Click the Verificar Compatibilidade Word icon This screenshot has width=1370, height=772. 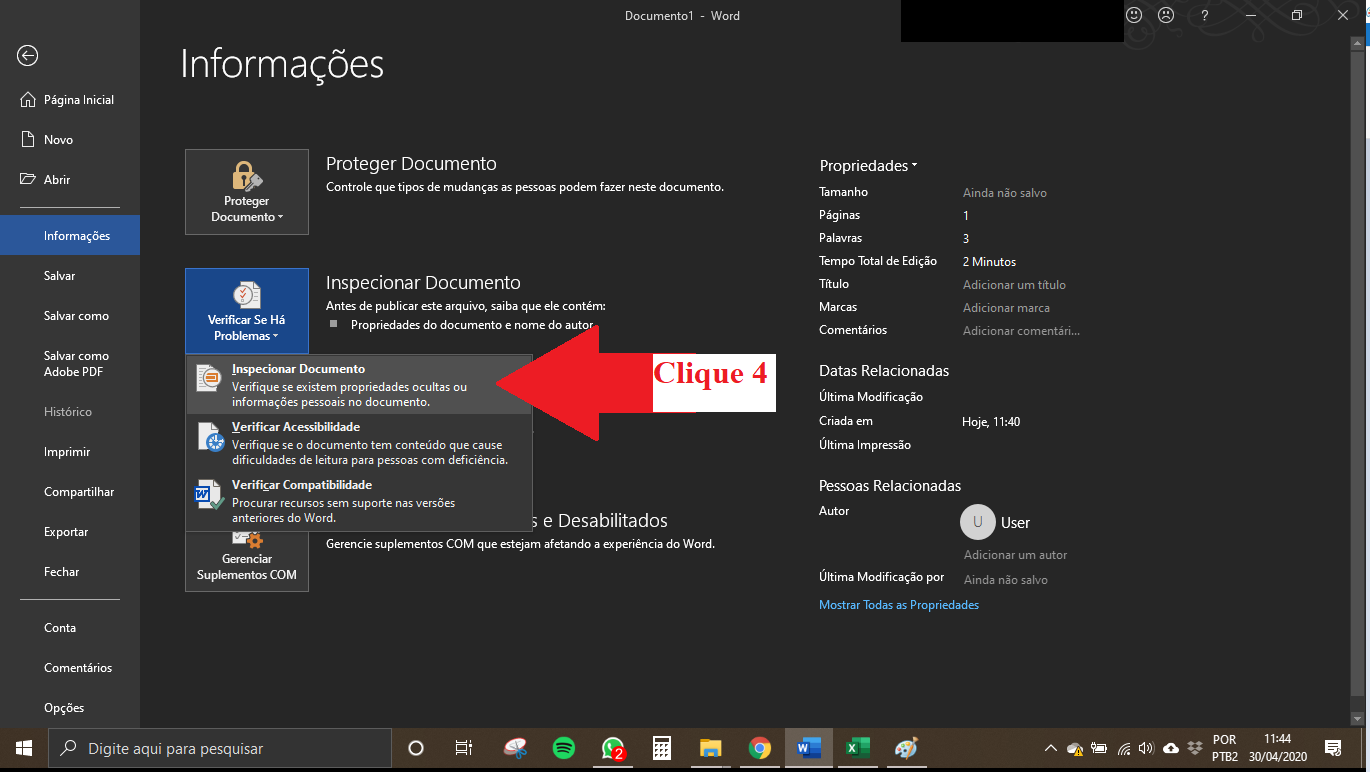(x=209, y=495)
